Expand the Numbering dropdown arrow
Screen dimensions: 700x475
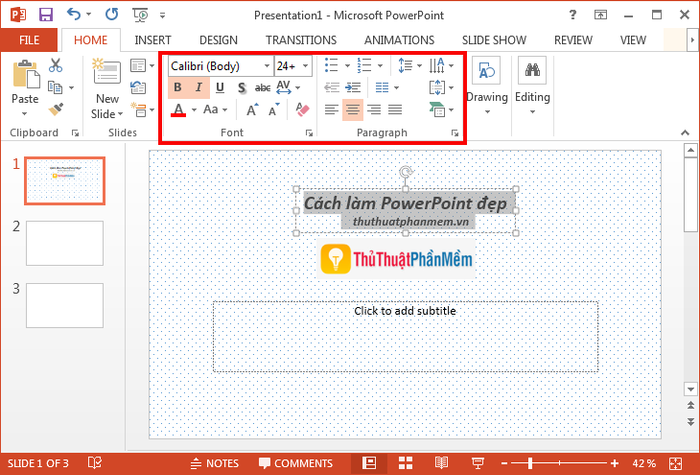[380, 66]
